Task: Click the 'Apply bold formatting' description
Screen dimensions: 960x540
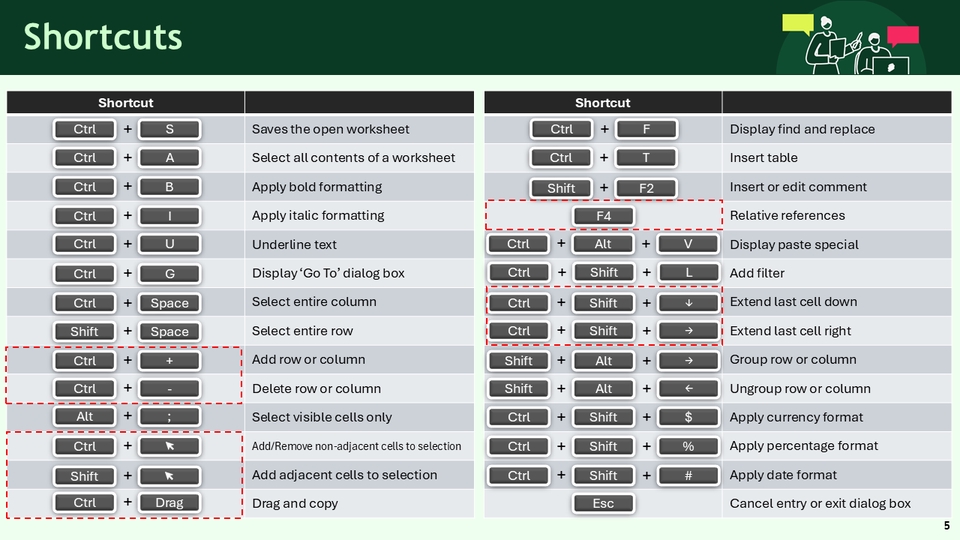Action: pos(317,187)
